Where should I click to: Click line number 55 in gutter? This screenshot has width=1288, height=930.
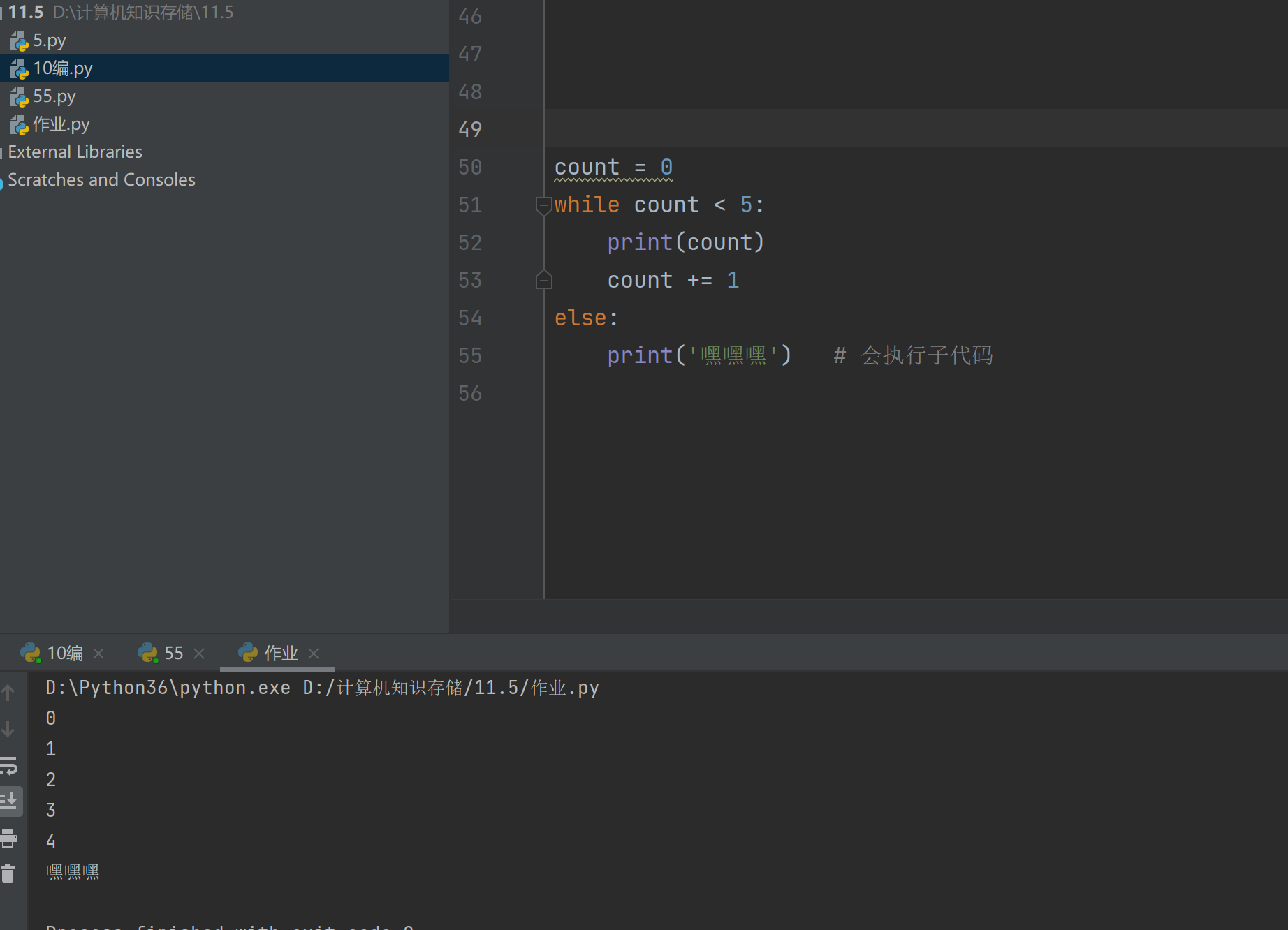tap(470, 356)
